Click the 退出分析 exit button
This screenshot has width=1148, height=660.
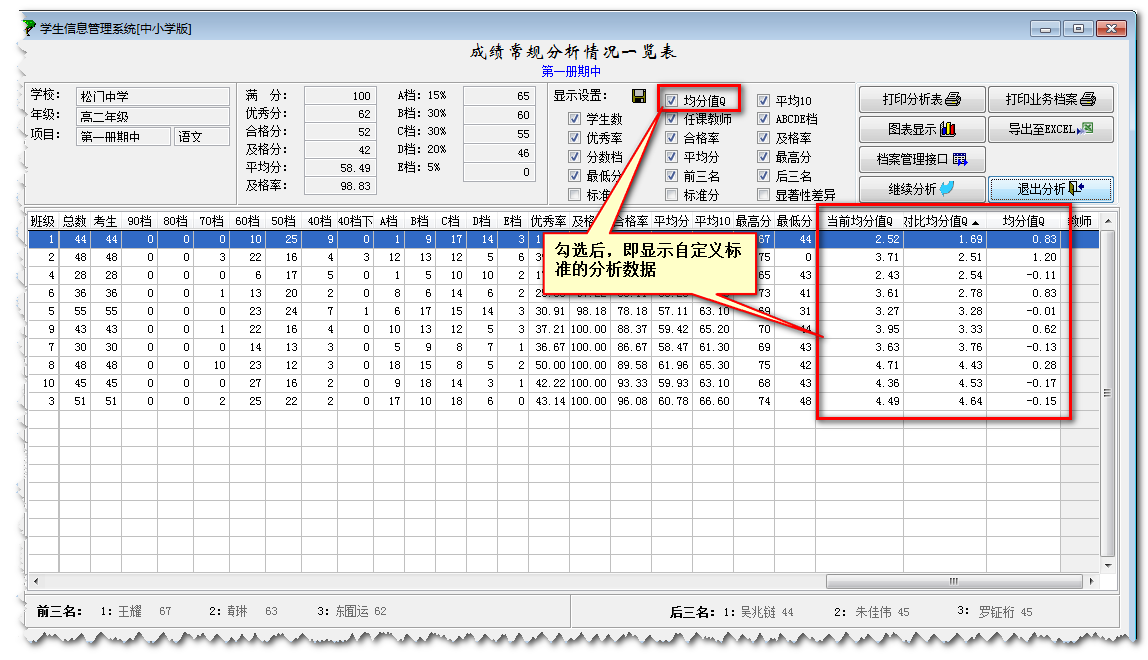click(x=1050, y=189)
